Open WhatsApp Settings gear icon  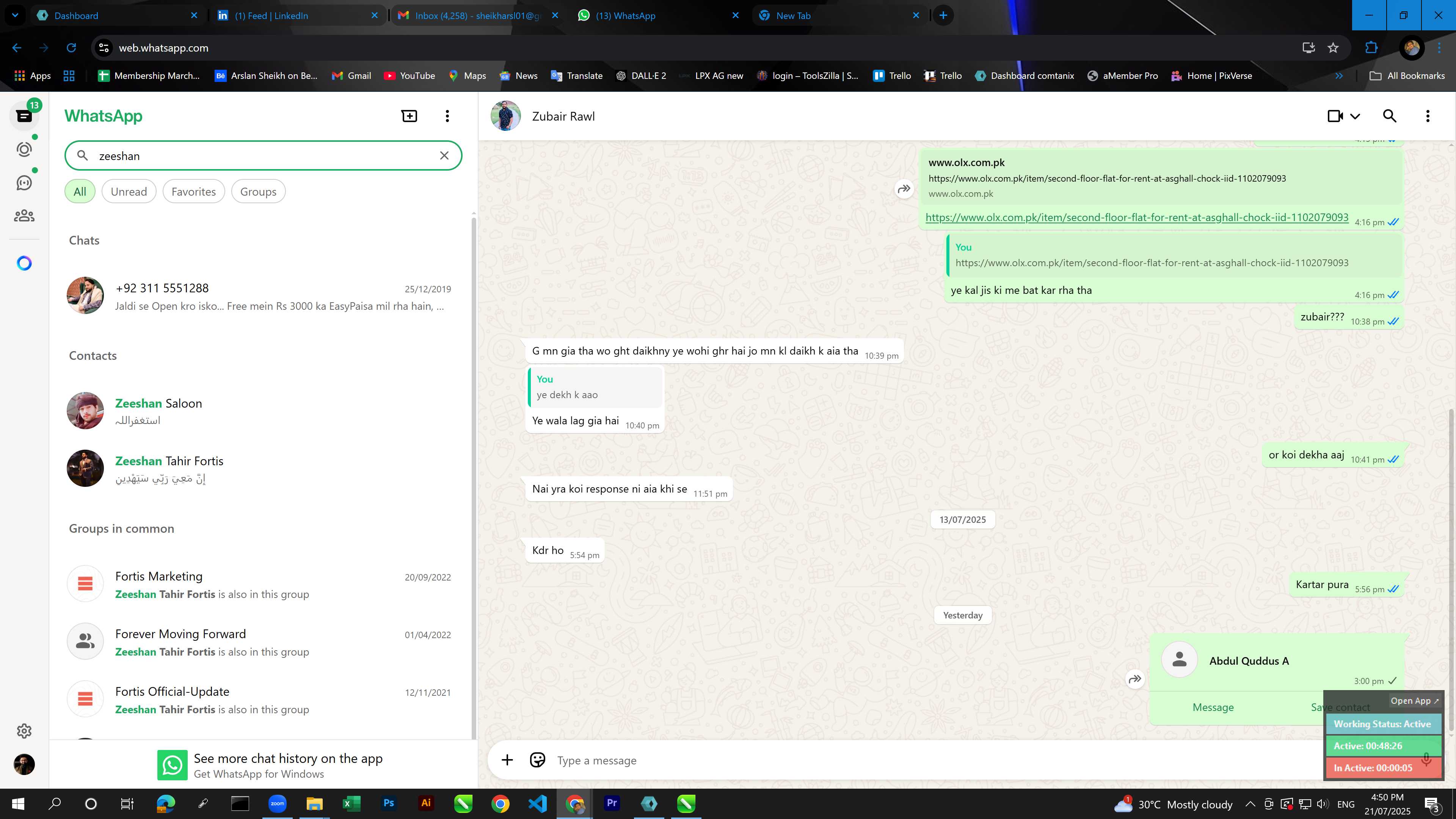click(x=24, y=731)
